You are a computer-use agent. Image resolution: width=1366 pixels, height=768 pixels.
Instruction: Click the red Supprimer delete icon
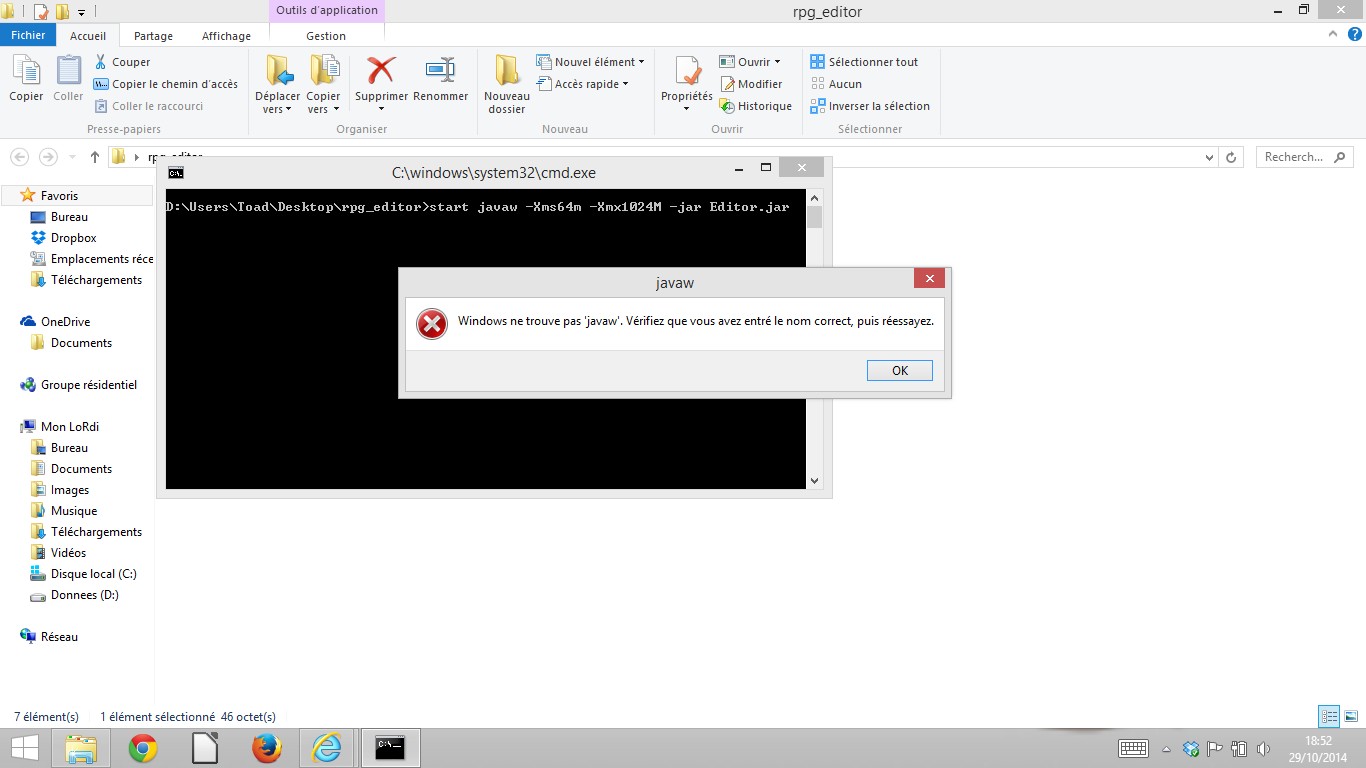[x=381, y=70]
